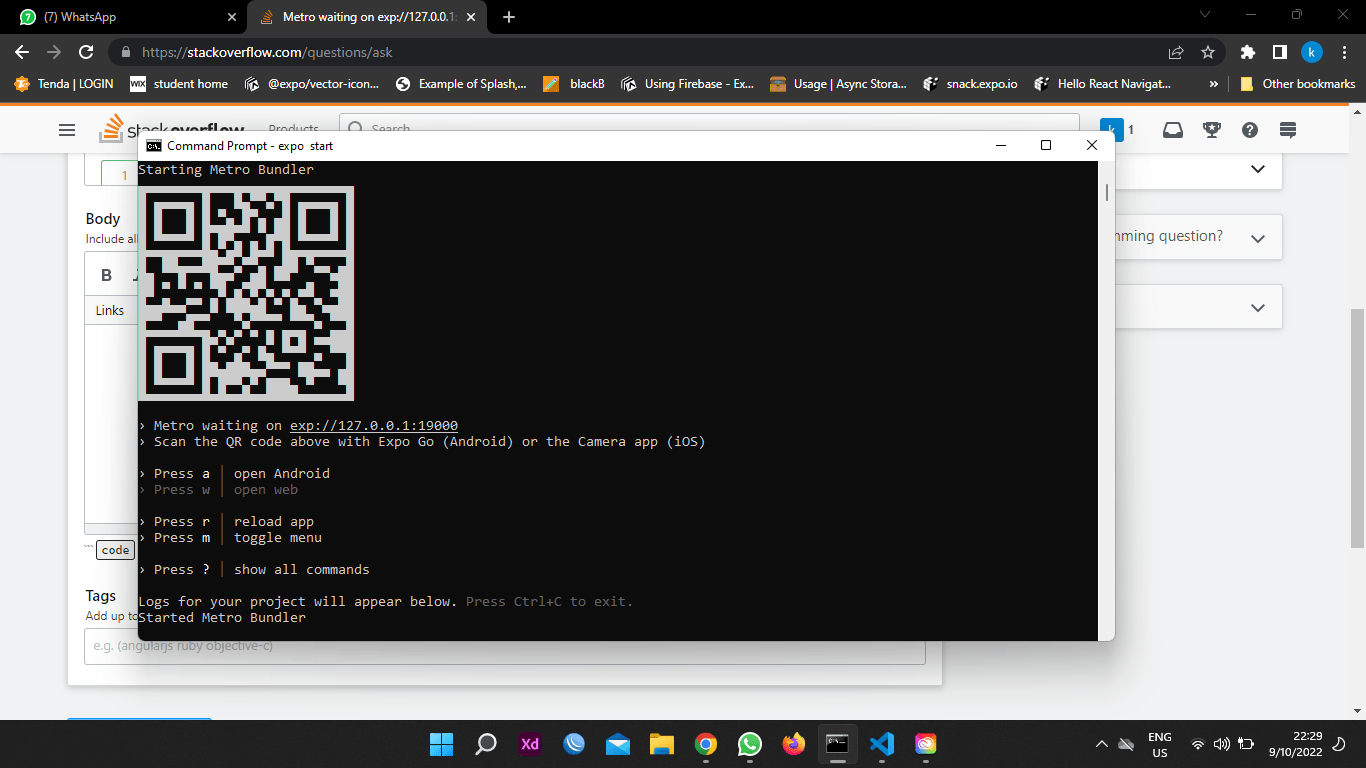Expand the 'programming question?' sidebar panel

click(1258, 238)
